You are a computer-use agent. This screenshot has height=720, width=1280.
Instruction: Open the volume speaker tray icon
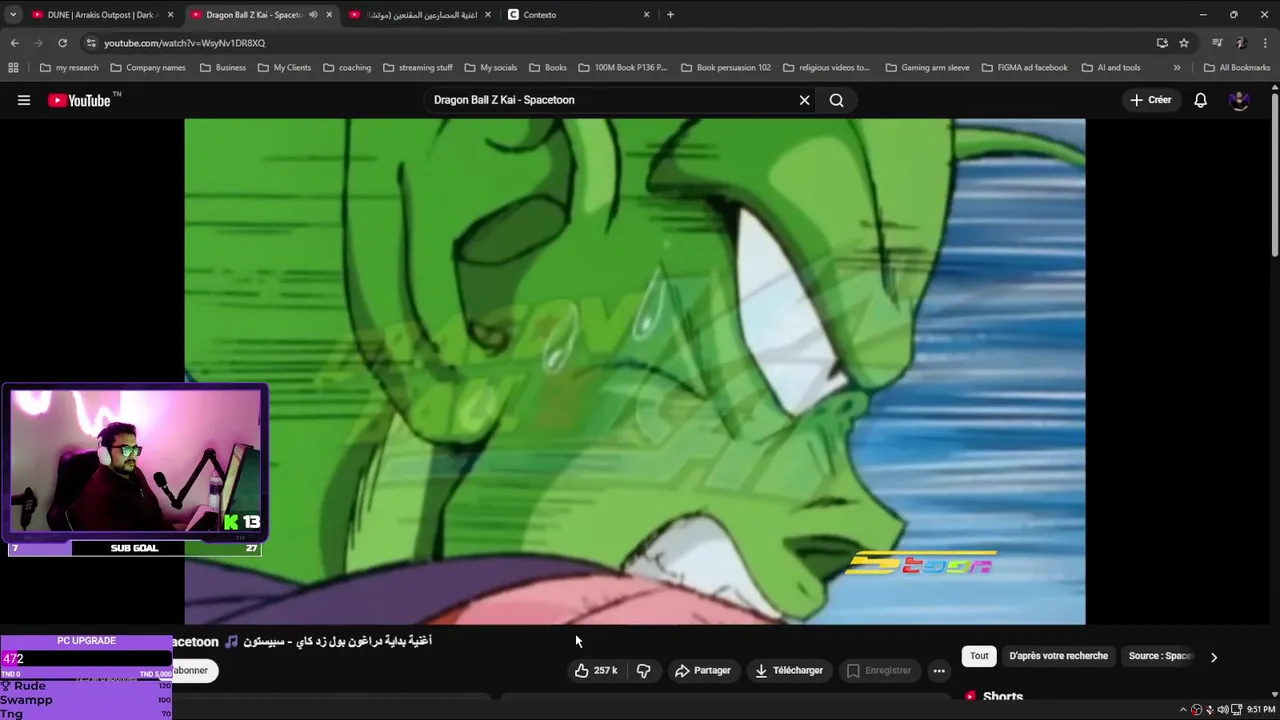pyautogui.click(x=1223, y=709)
